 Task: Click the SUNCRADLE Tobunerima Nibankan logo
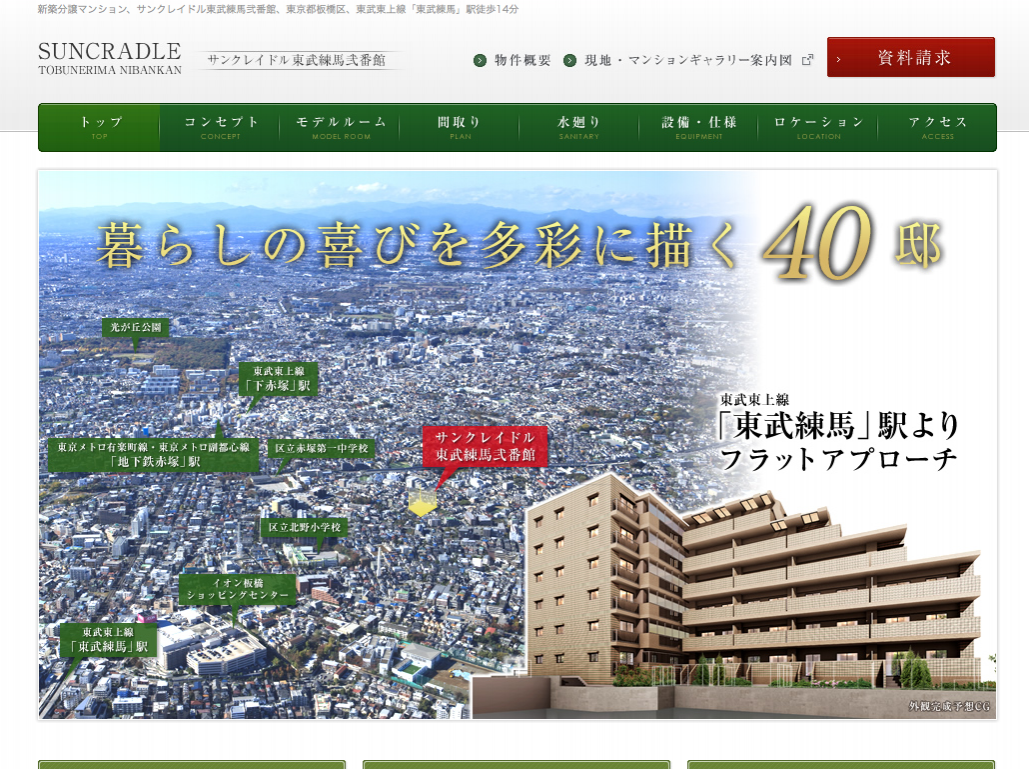(x=110, y=58)
